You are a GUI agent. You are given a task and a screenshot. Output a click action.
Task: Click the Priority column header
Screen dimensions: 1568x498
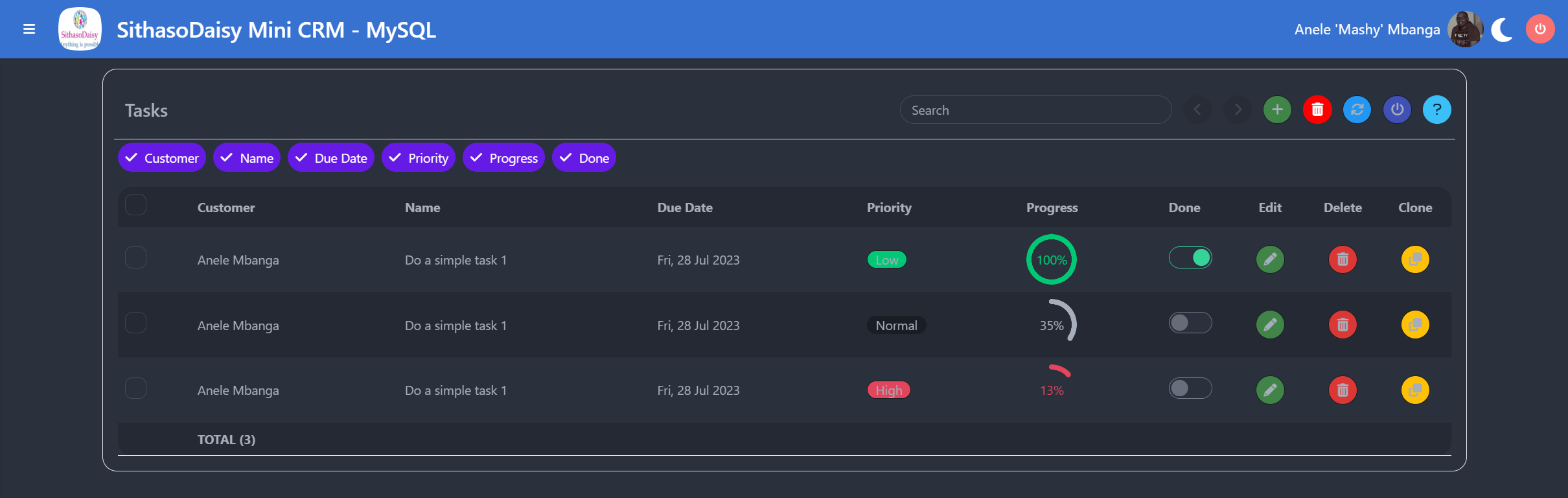click(x=889, y=207)
